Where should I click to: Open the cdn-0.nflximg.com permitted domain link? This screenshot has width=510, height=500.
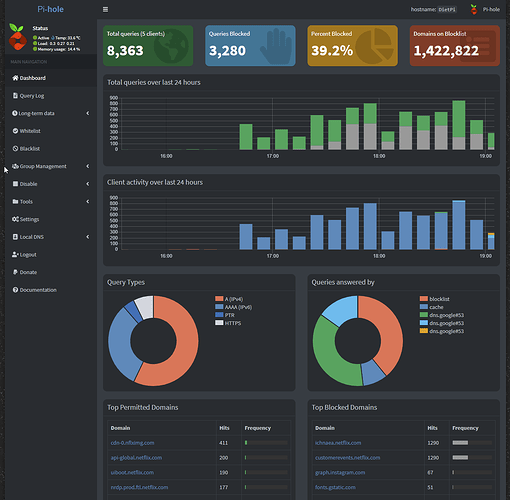[132, 443]
